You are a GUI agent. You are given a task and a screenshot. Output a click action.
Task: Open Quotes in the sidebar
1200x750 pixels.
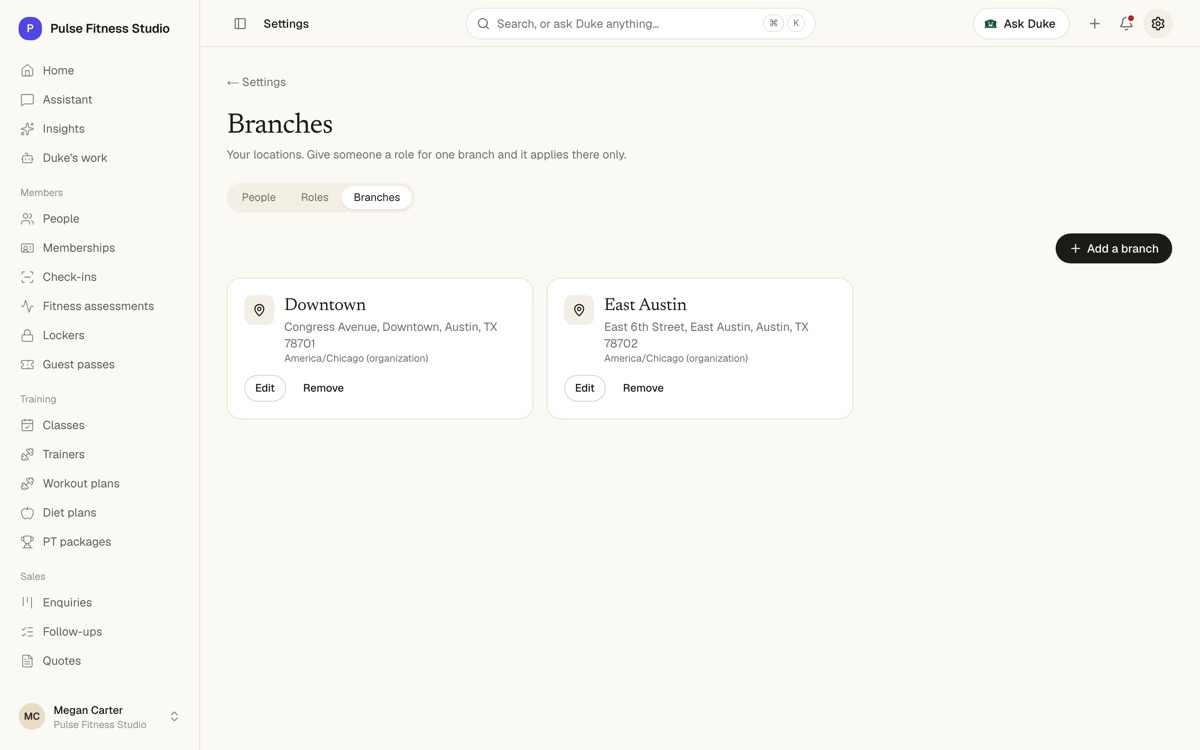(x=100, y=661)
